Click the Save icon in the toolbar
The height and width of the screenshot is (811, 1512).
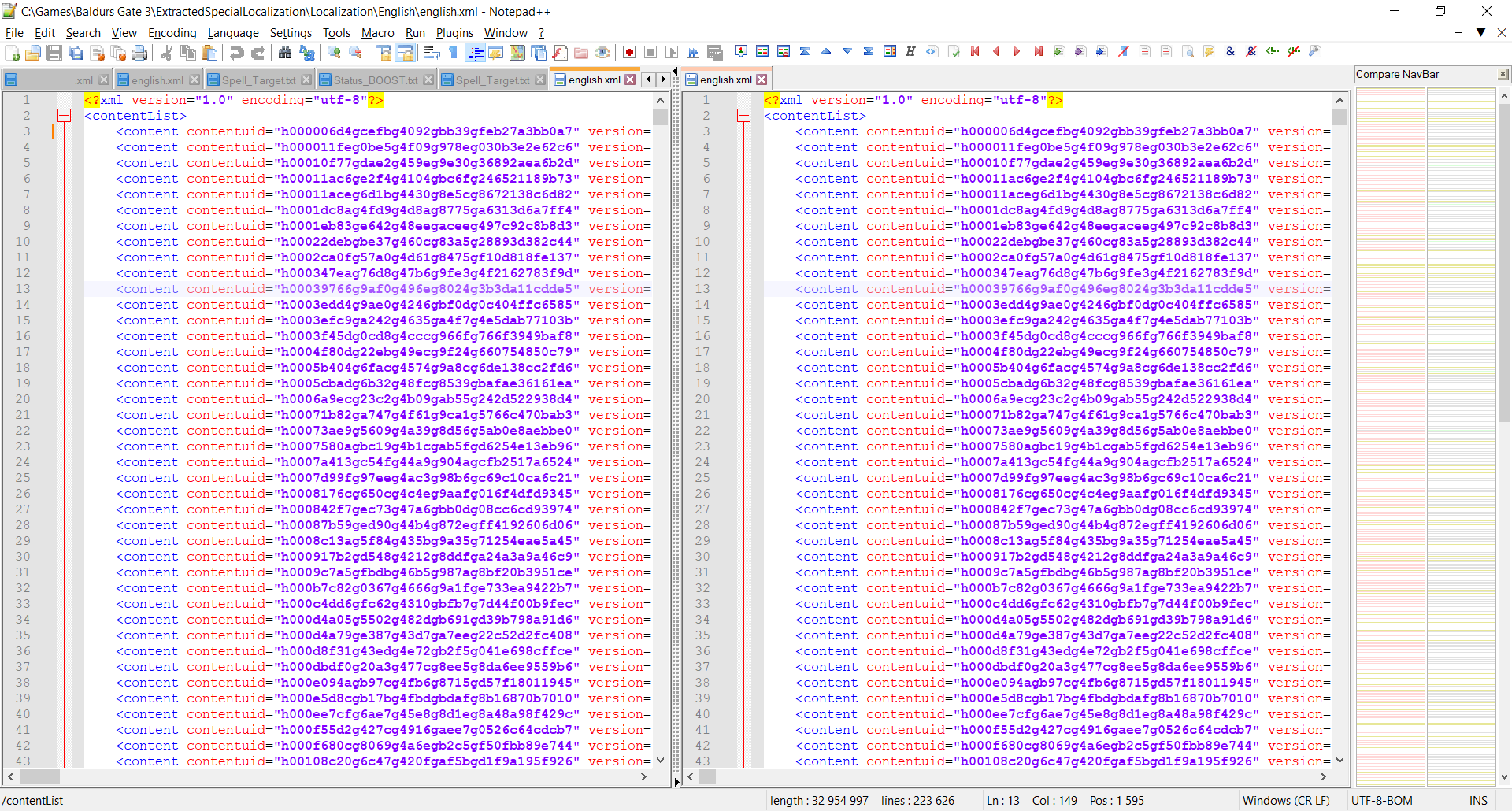click(54, 53)
